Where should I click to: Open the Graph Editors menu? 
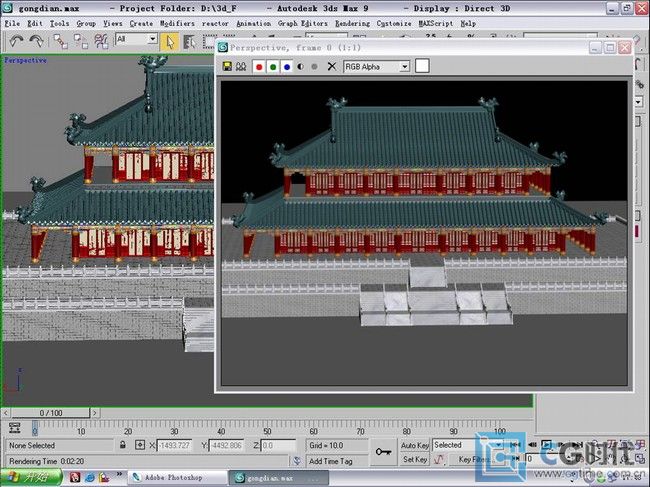click(x=303, y=24)
